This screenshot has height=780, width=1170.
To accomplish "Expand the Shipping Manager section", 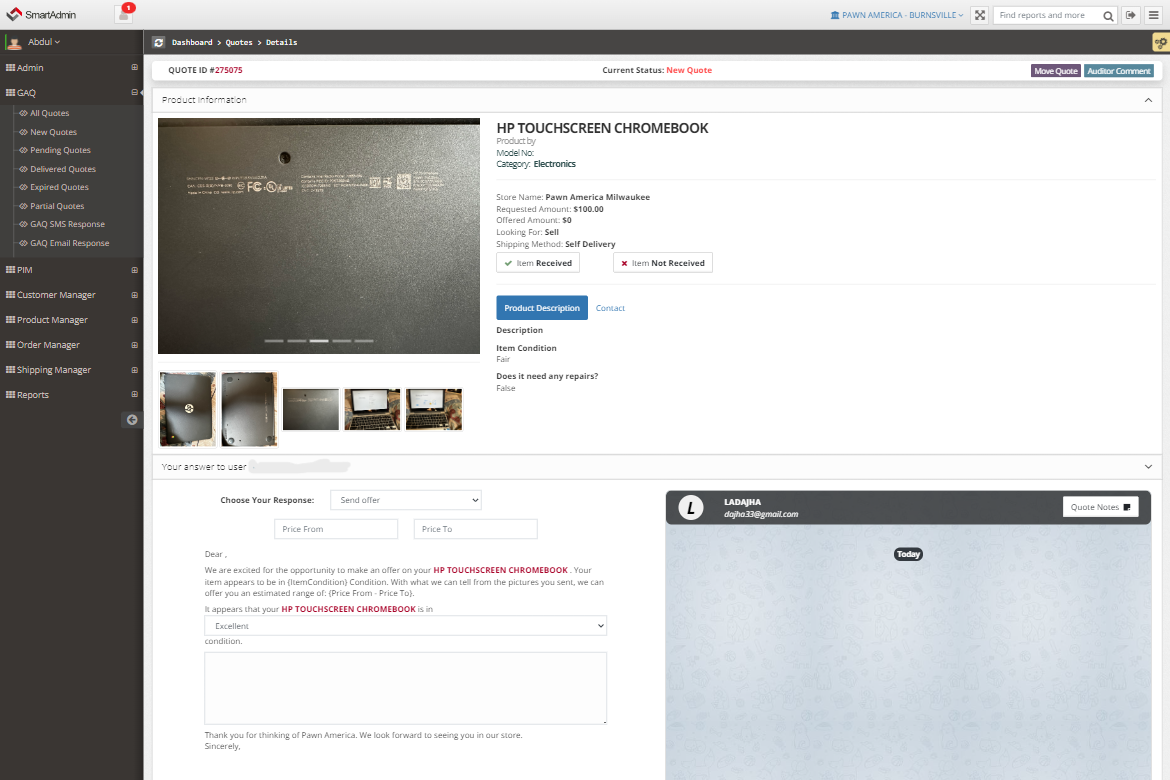I will 134,369.
